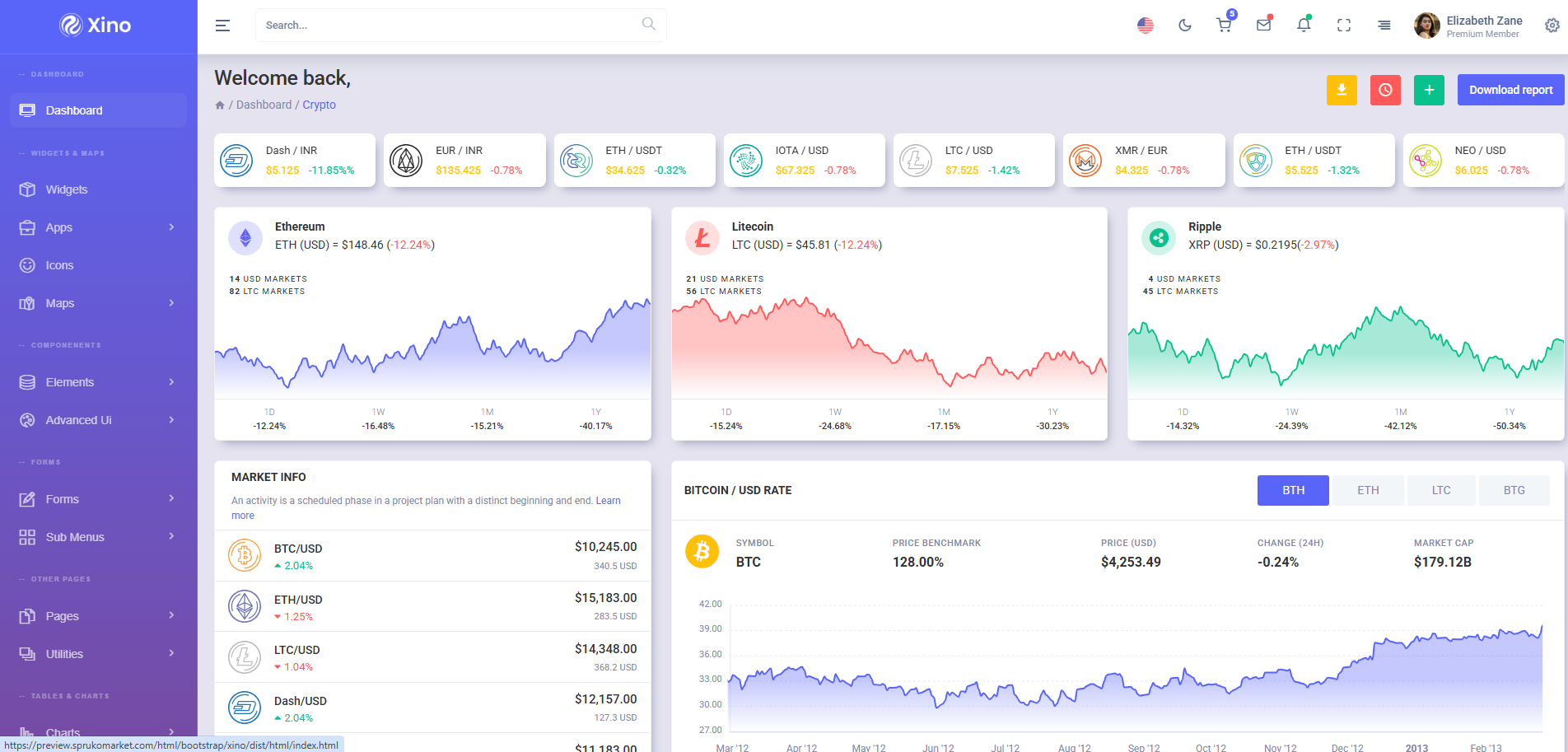This screenshot has width=1568, height=752.
Task: Click the red clock icon button
Action: [x=1385, y=90]
